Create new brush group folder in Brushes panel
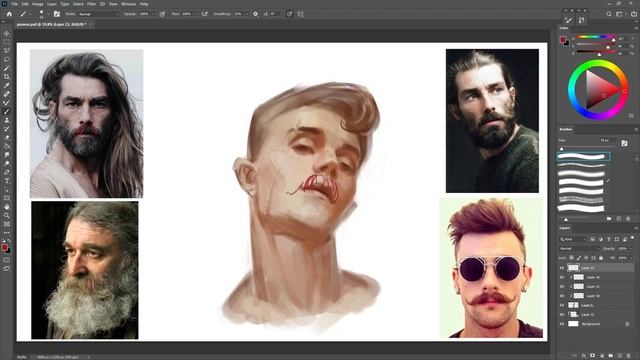640x360 pixels. [x=609, y=219]
